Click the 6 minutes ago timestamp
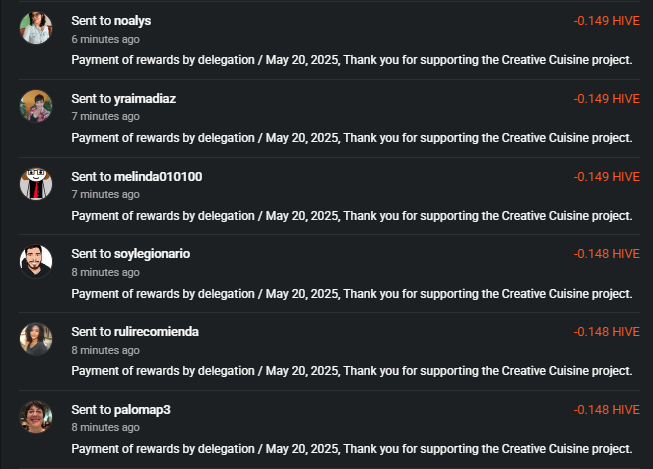The image size is (653, 469). pyautogui.click(x=105, y=39)
